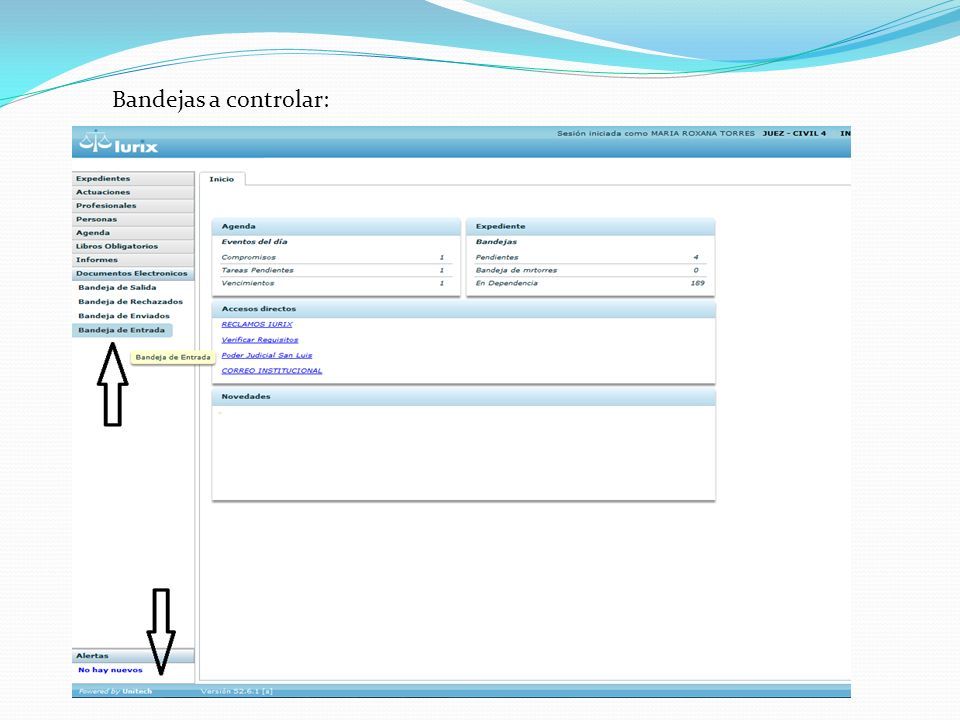Open Bandeja de Enviados
The width and height of the screenshot is (960, 720).
coord(124,315)
